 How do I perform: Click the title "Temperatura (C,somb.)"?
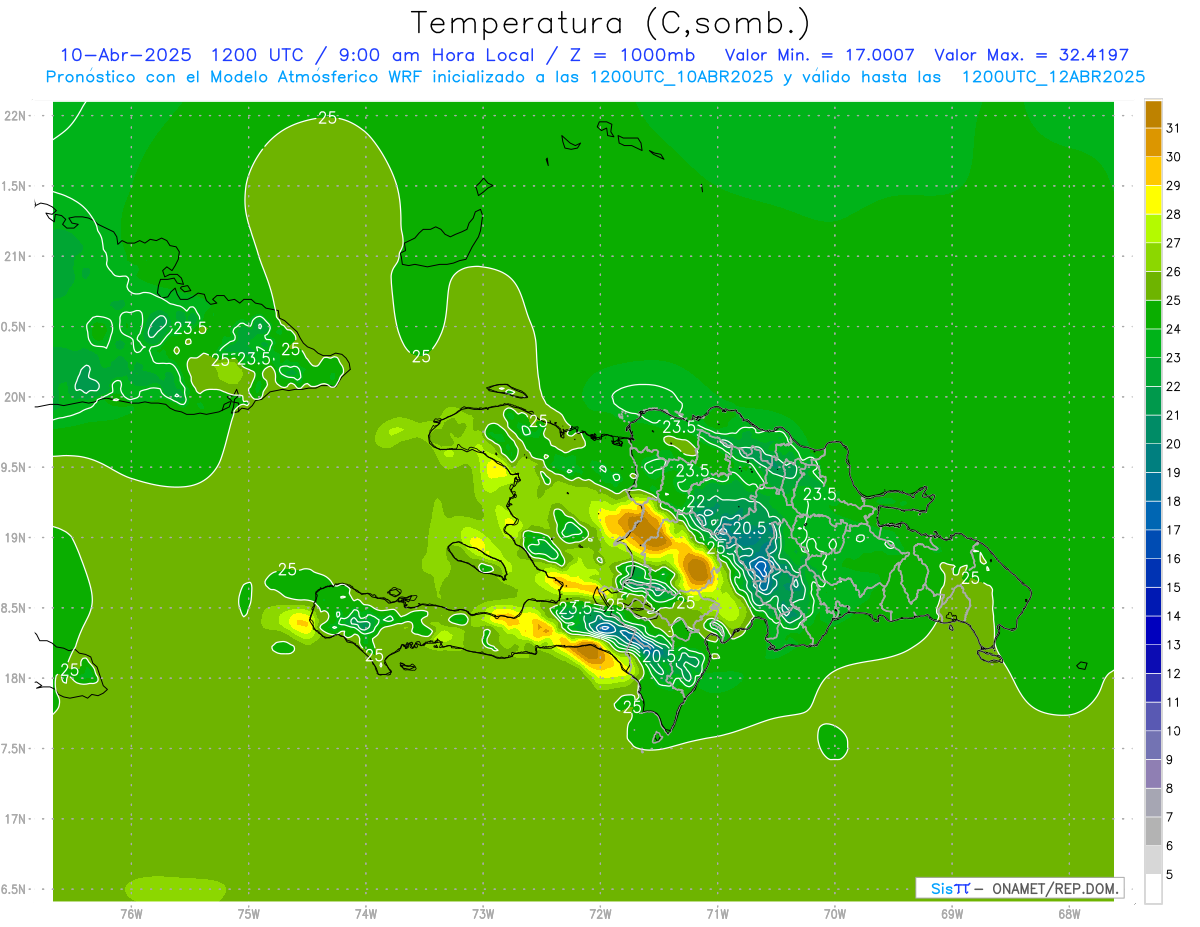click(611, 23)
